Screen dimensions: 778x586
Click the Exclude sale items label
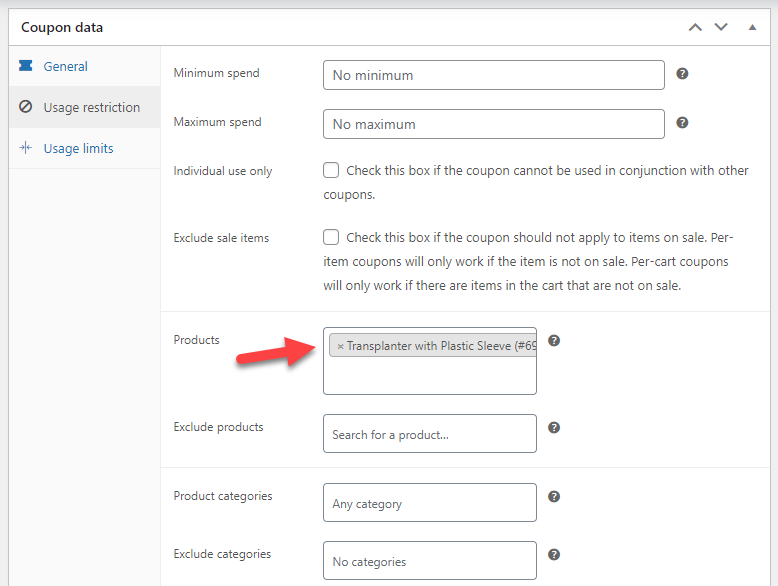coord(221,238)
